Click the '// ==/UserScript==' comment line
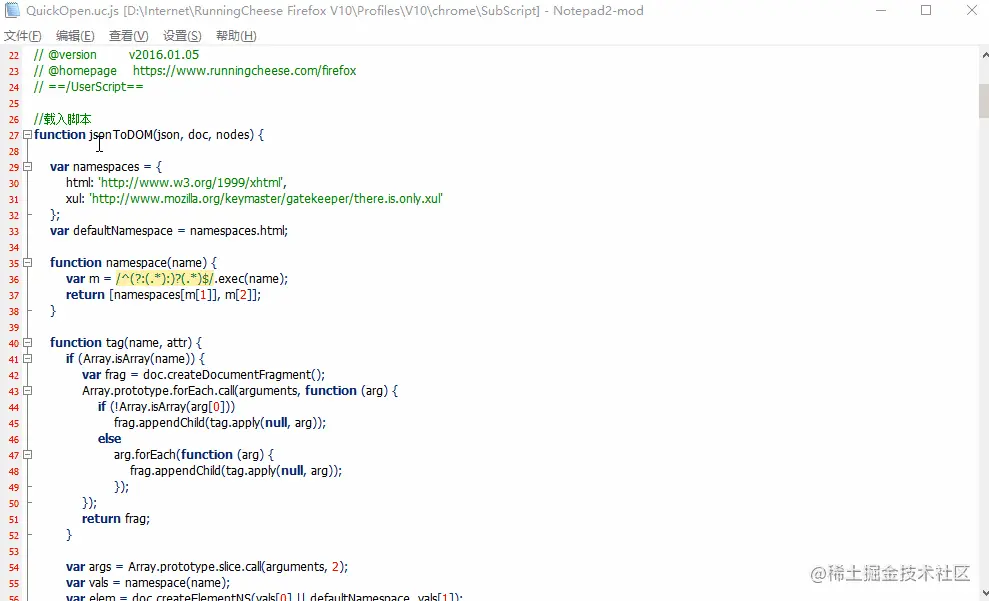The width and height of the screenshot is (989, 601). [x=89, y=87]
